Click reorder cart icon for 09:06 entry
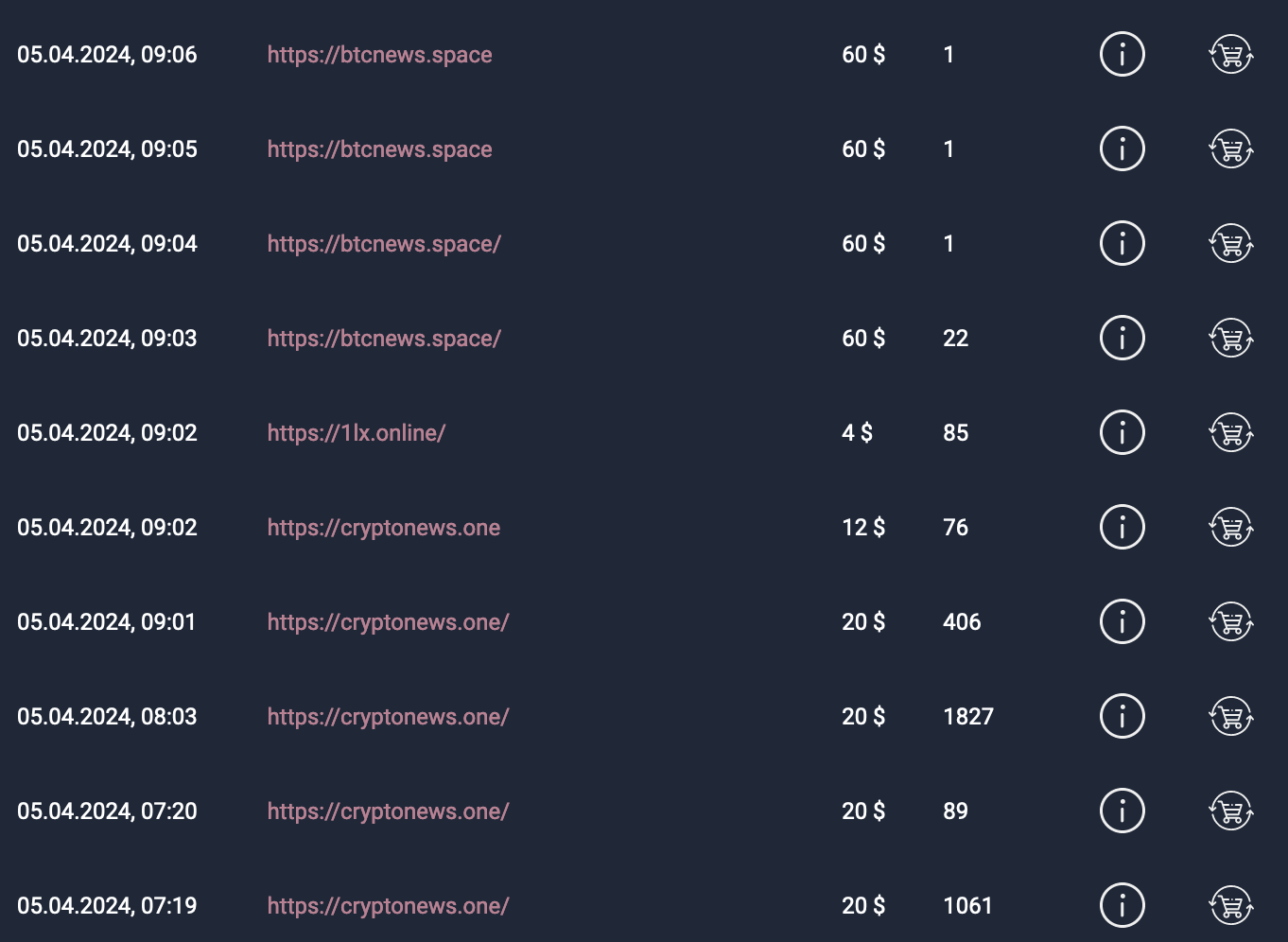 (1231, 54)
